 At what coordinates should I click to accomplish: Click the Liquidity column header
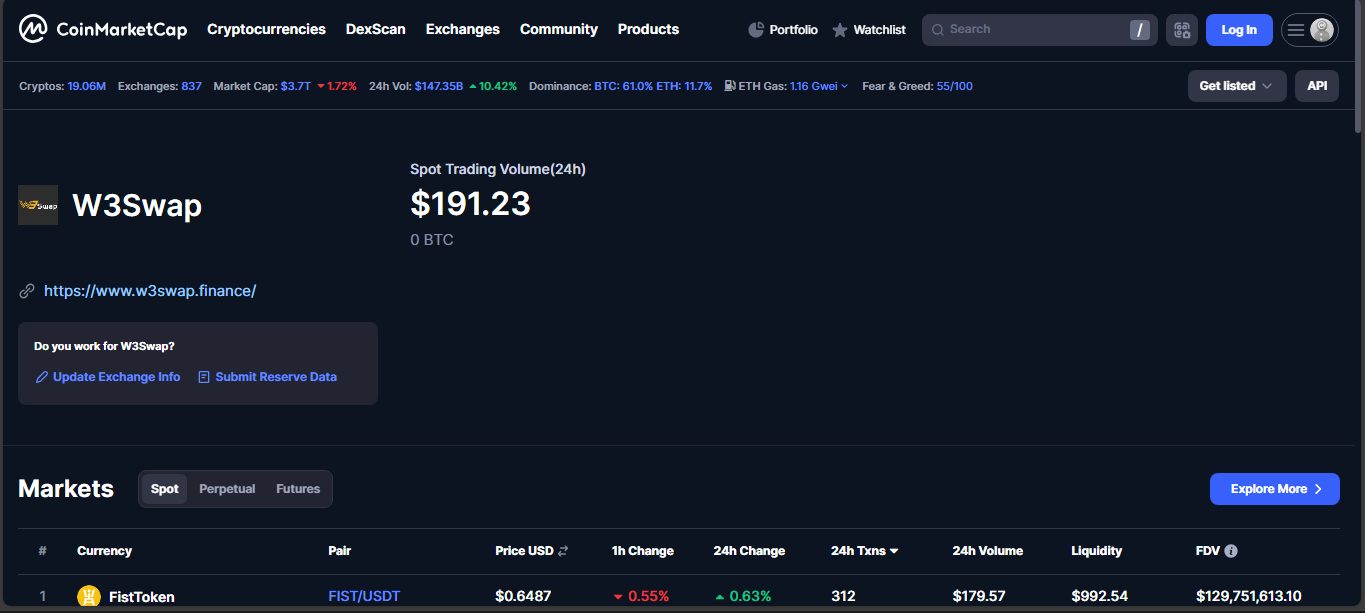coord(1096,551)
